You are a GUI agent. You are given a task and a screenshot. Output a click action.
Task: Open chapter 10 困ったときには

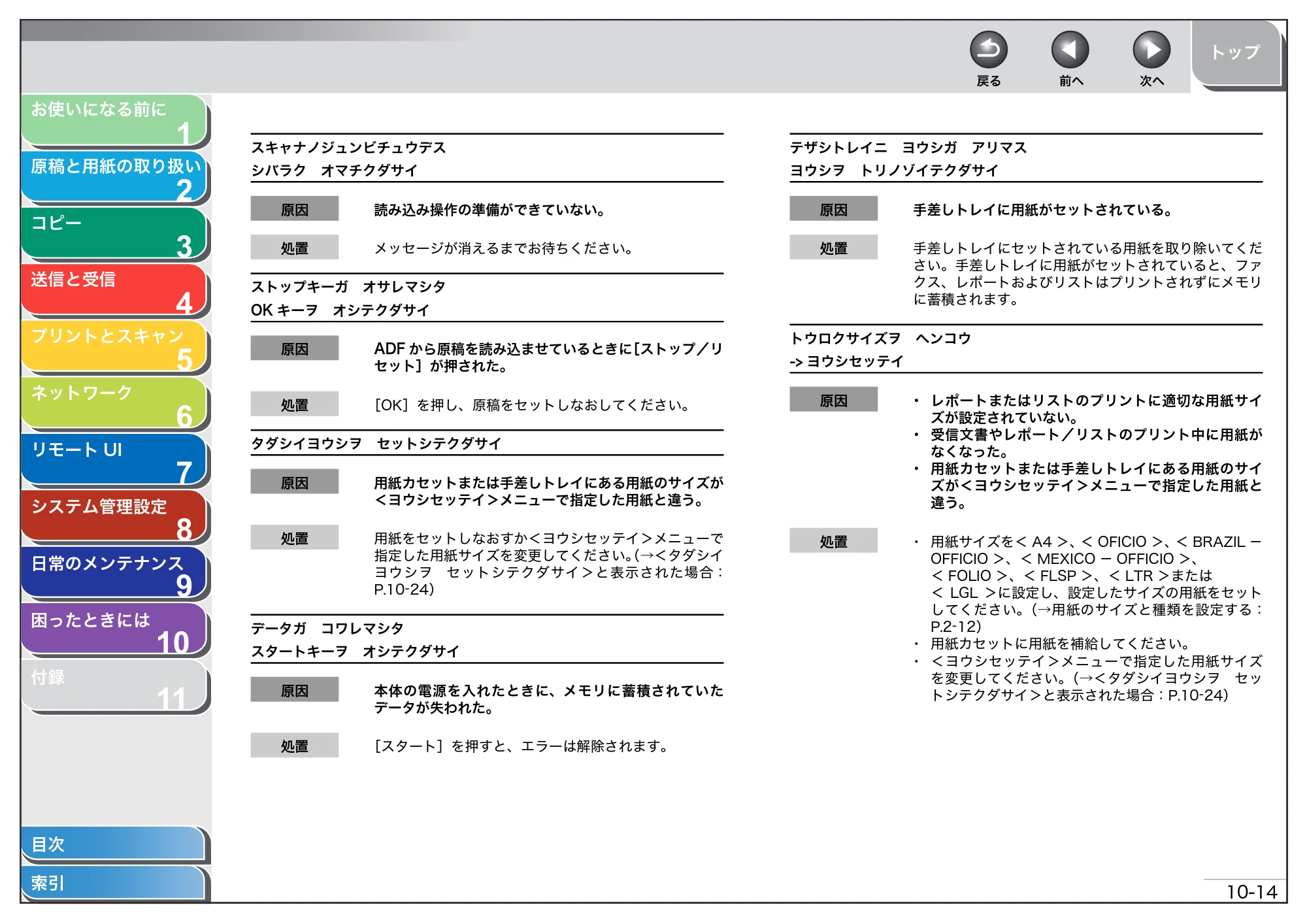tap(114, 630)
